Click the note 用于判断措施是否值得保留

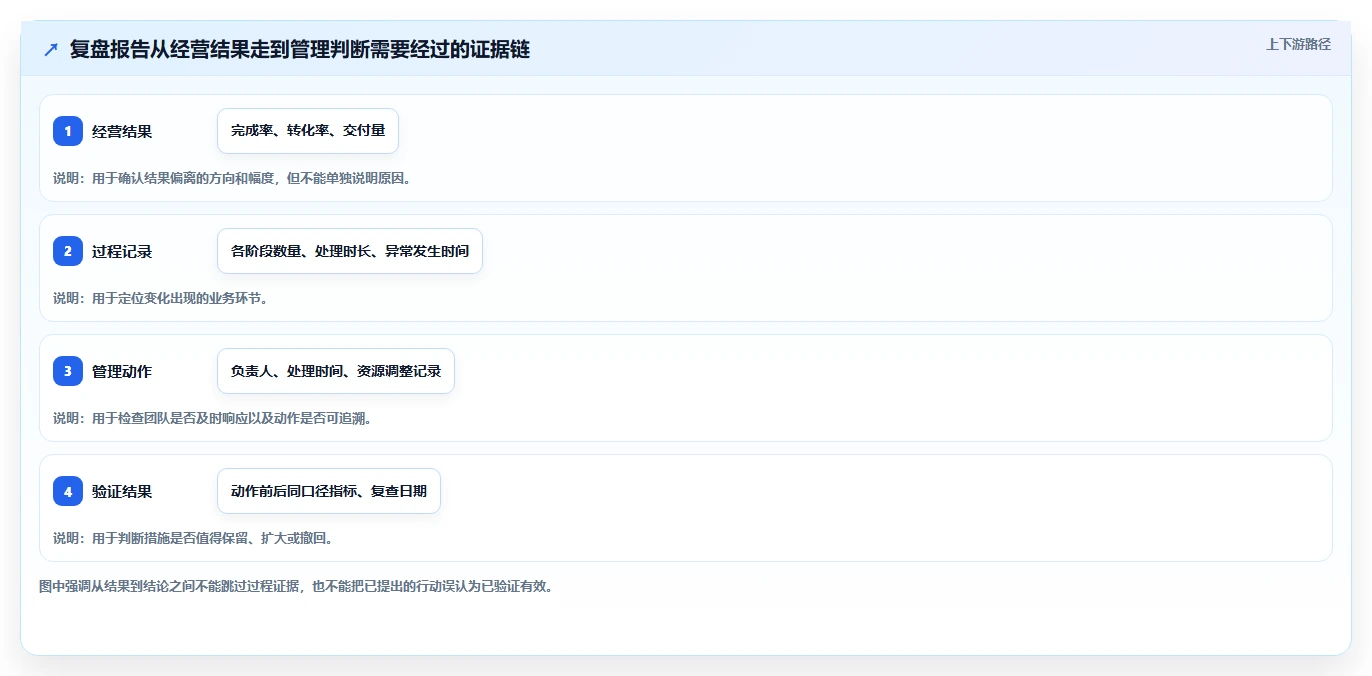[192, 538]
